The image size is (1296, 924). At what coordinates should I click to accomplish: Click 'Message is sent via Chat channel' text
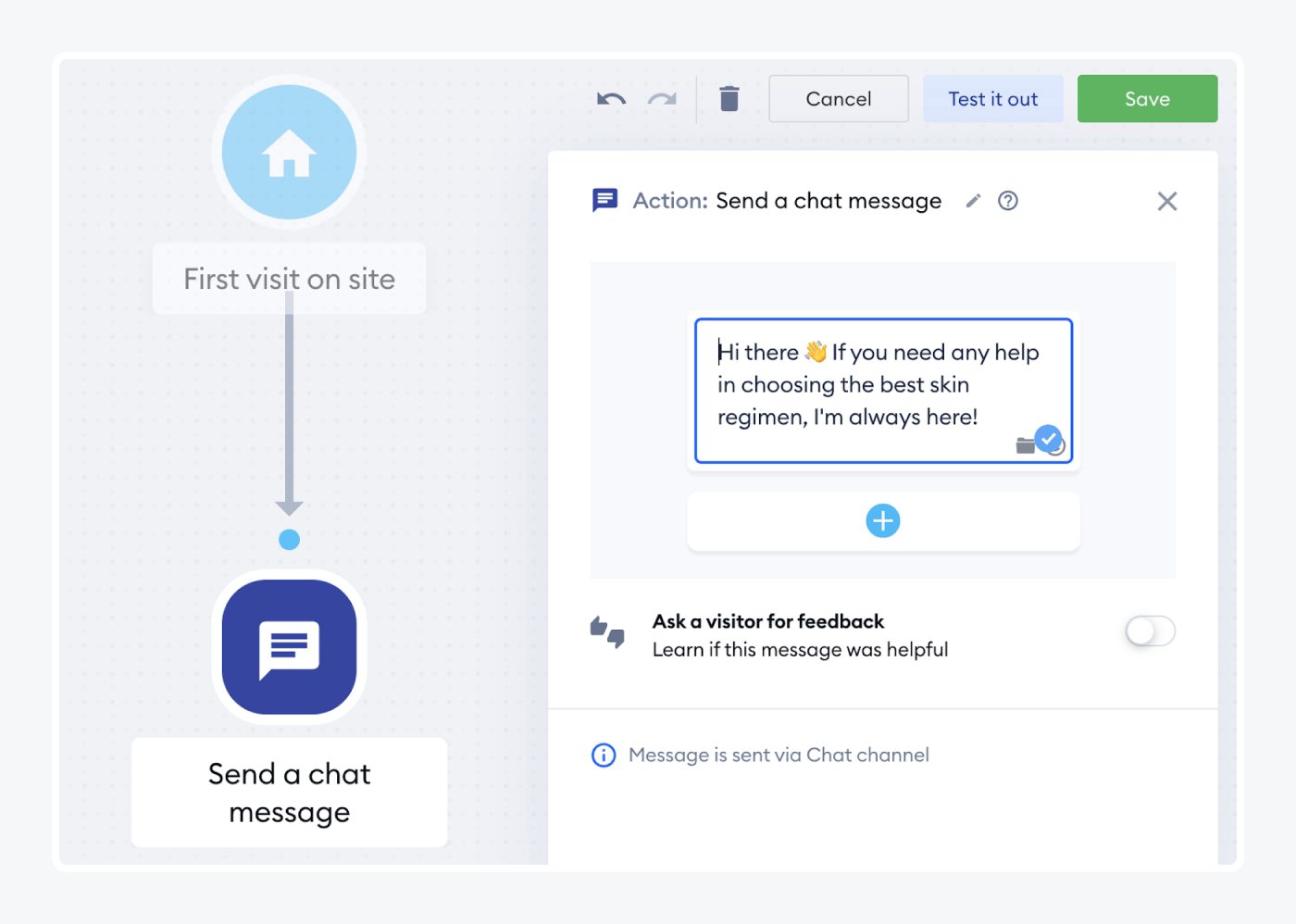tap(779, 755)
